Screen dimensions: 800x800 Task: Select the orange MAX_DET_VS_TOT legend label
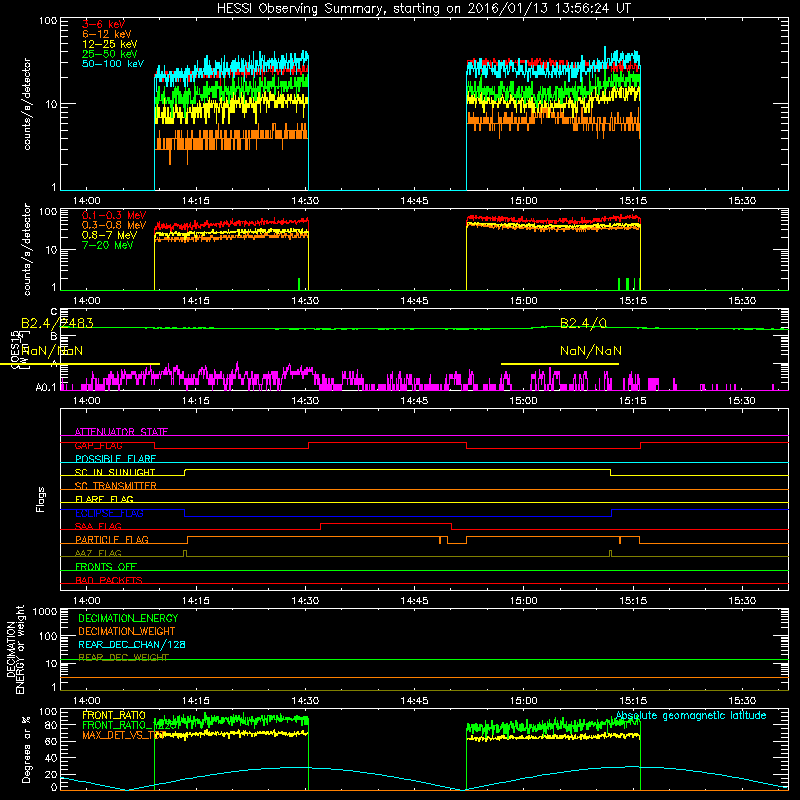click(x=123, y=735)
